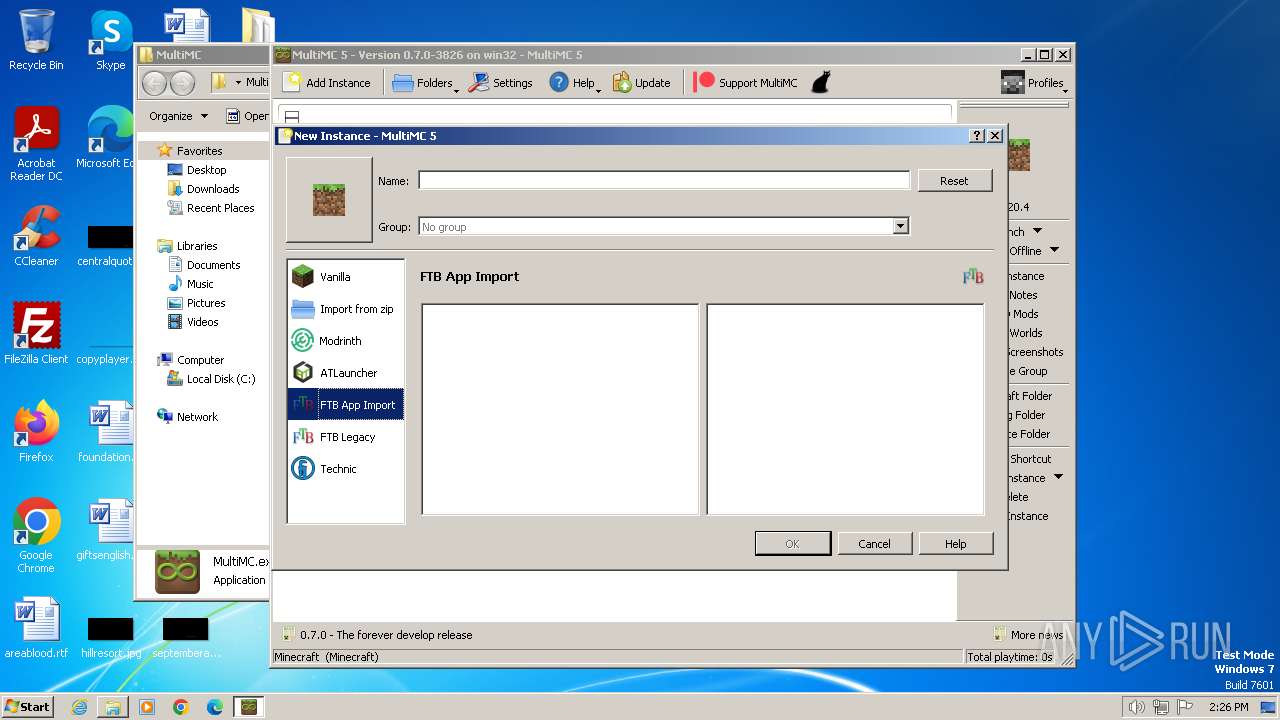
Task: Click the FTB logo beside FTB App Import
Action: 973,277
